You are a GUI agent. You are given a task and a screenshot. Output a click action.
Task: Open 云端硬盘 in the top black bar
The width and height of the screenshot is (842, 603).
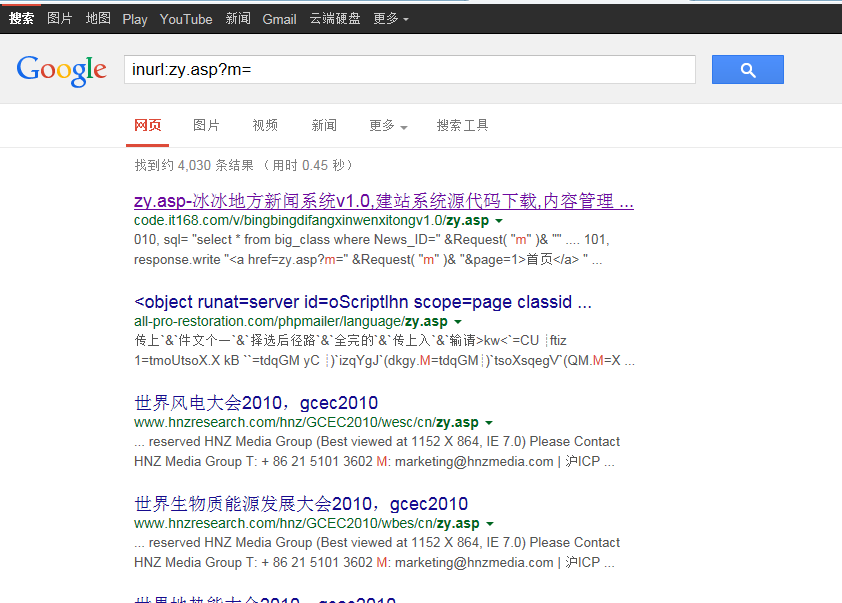pyautogui.click(x=335, y=19)
